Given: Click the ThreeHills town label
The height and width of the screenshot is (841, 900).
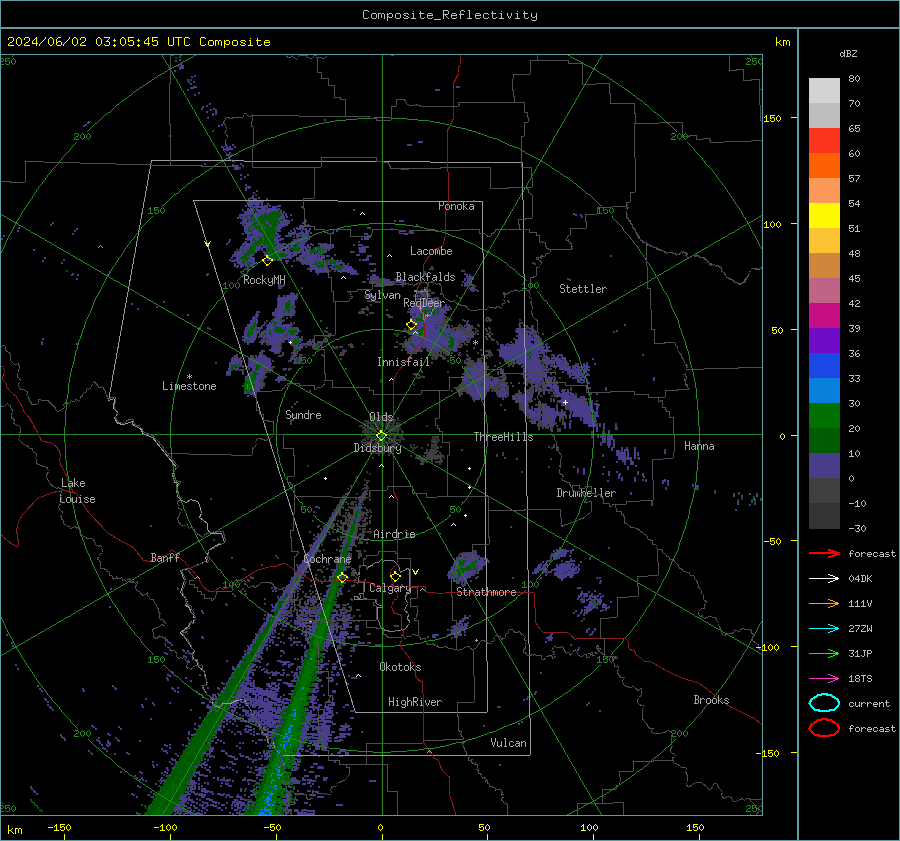Looking at the screenshot, I should pyautogui.click(x=503, y=437).
